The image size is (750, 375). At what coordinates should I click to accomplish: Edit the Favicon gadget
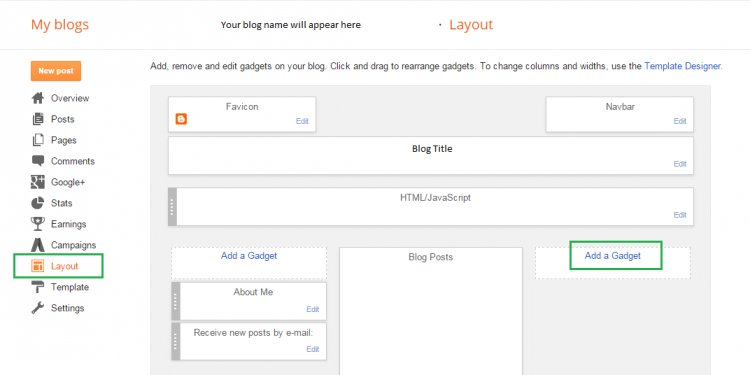(x=302, y=121)
